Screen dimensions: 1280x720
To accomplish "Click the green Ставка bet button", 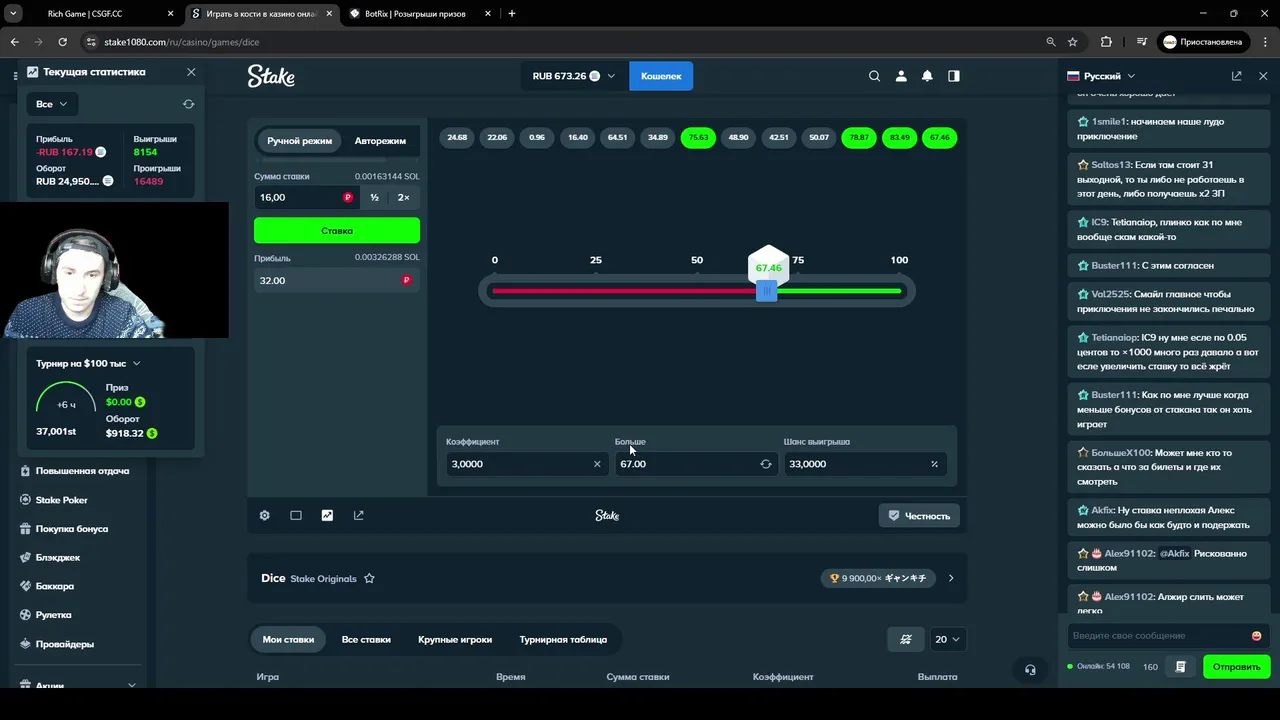I will click(337, 230).
